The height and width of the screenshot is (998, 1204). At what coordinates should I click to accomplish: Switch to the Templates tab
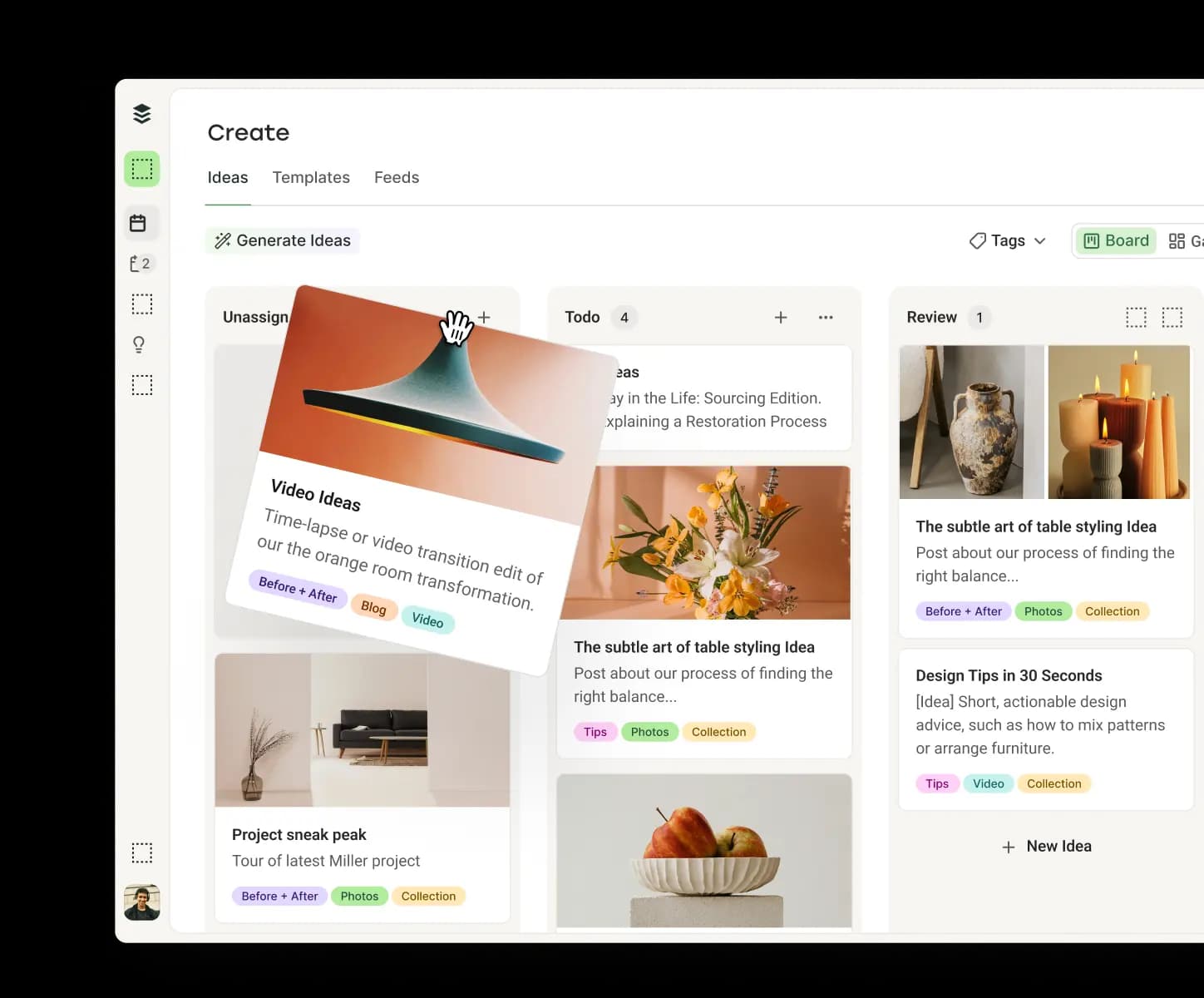click(311, 177)
